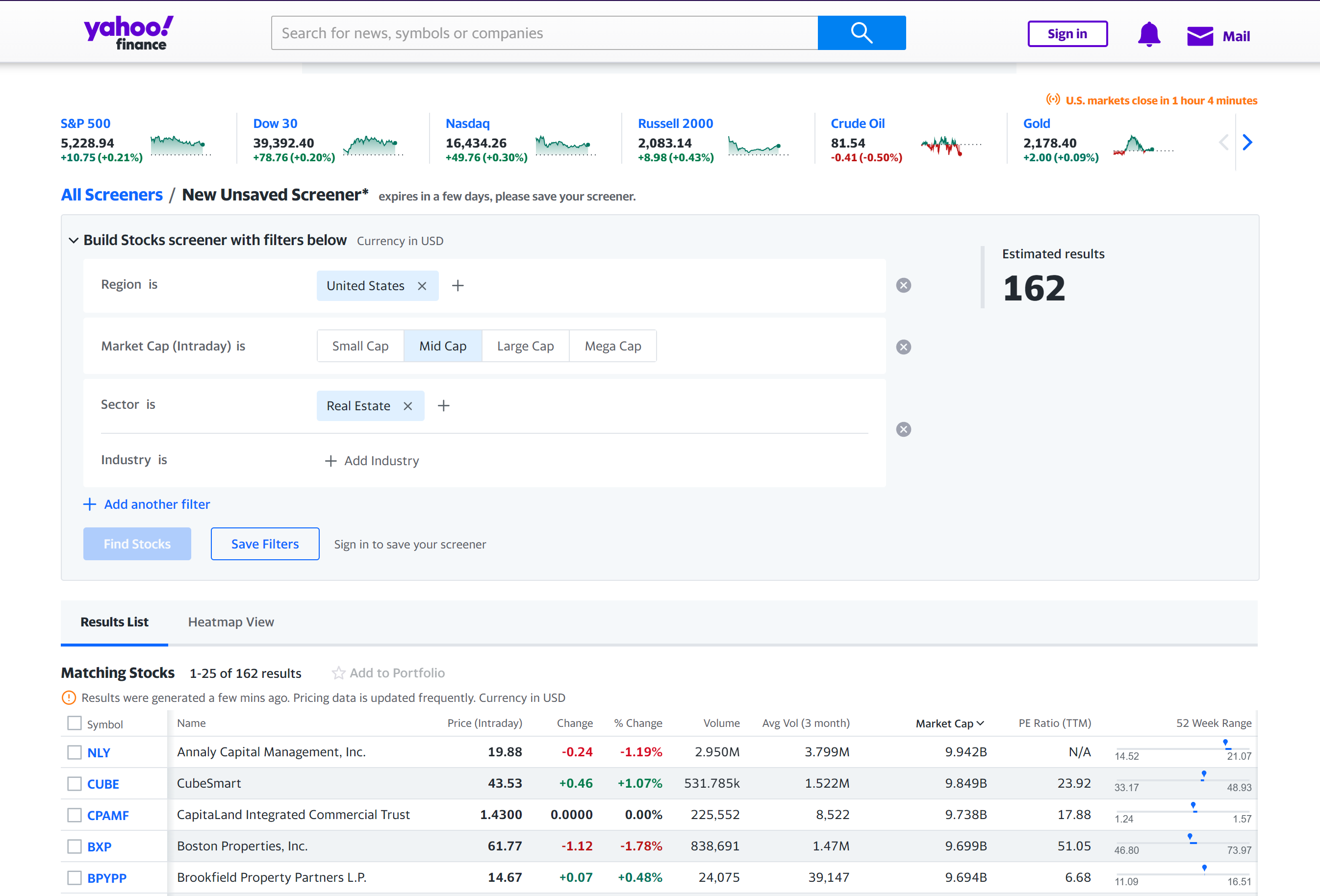
Task: Check the BPYPP row checkbox
Action: 75,878
